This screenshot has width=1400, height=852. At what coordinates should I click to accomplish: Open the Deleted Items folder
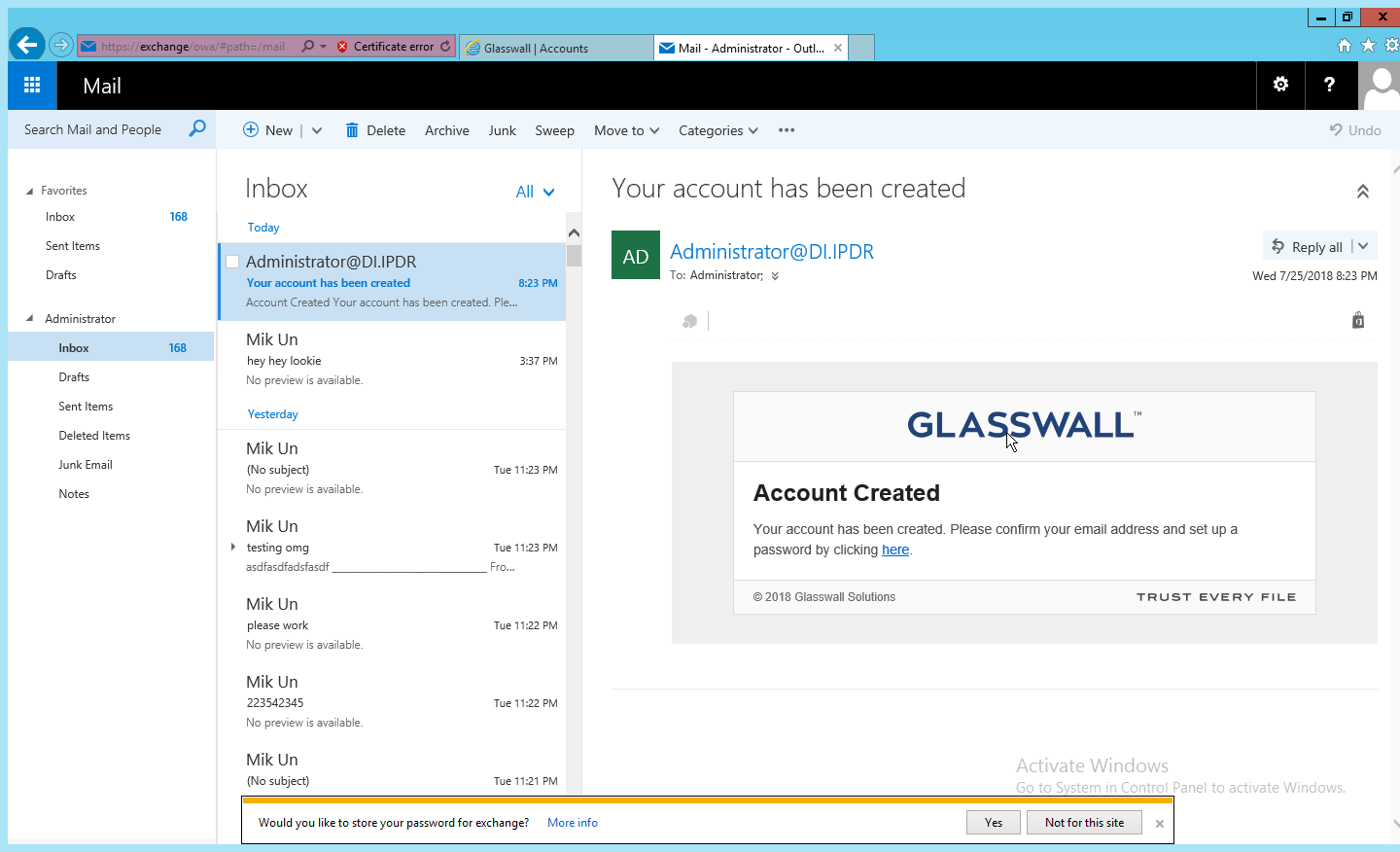point(94,436)
